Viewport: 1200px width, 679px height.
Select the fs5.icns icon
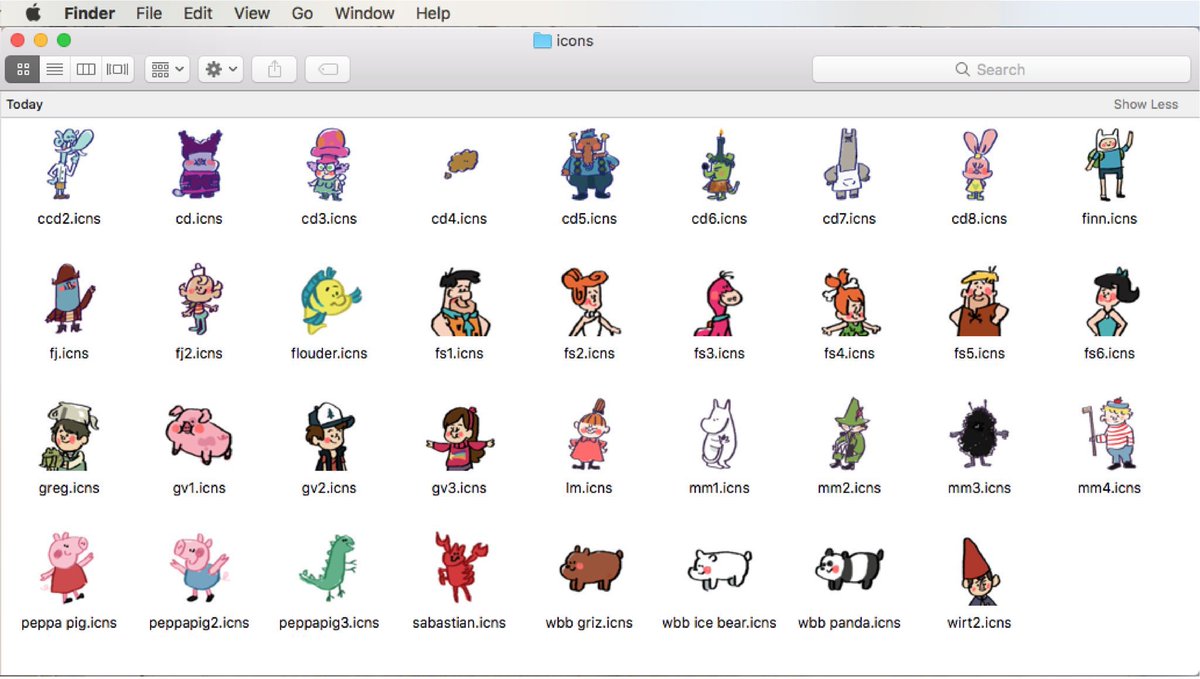(x=979, y=302)
